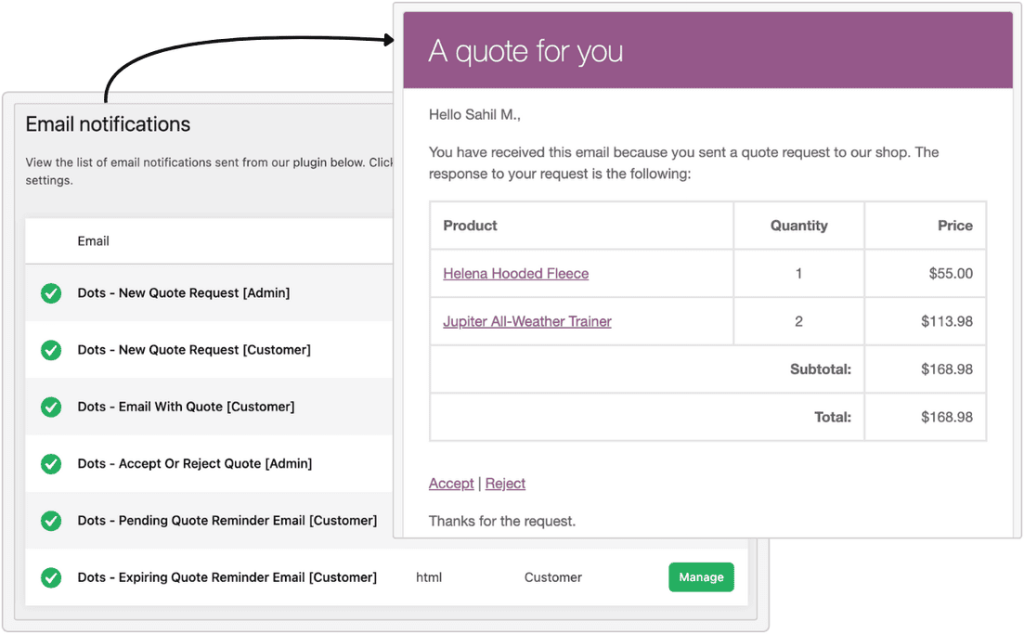Click the 'Email notifications' heading

click(108, 124)
